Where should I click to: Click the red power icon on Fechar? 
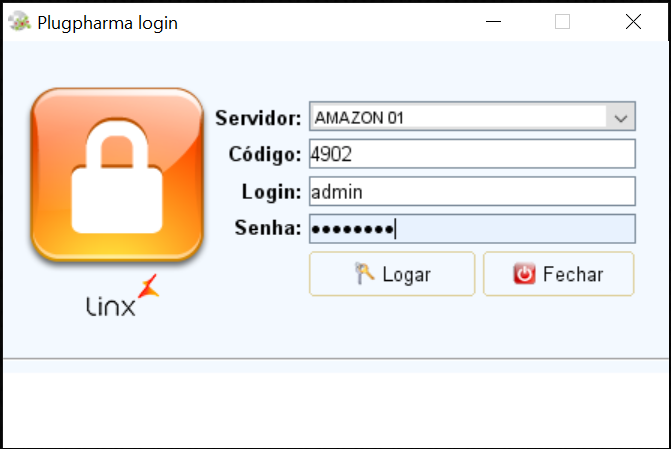pos(524,274)
